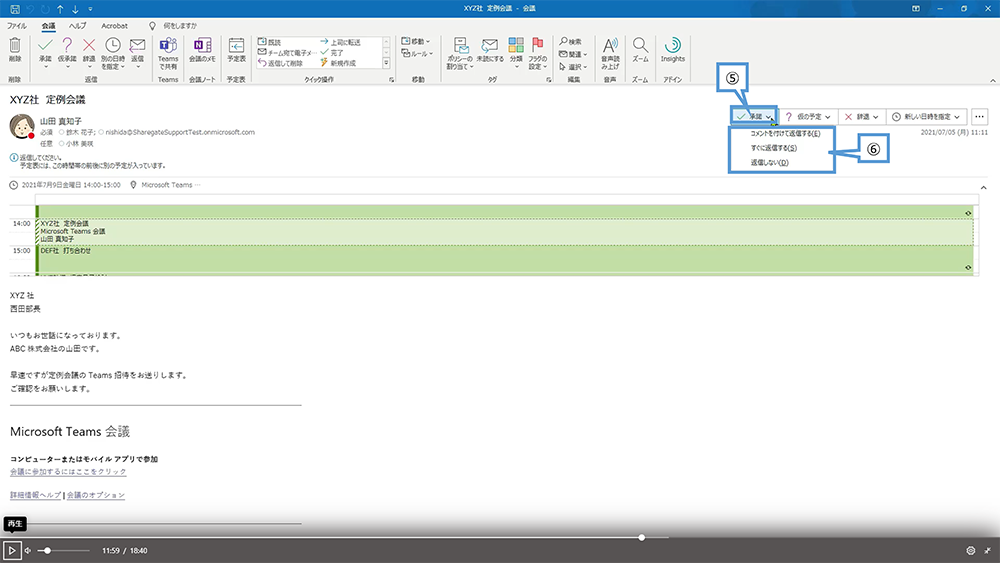
Task: Click Reply and Delete (返信して削除) quick step
Action: click(280, 63)
